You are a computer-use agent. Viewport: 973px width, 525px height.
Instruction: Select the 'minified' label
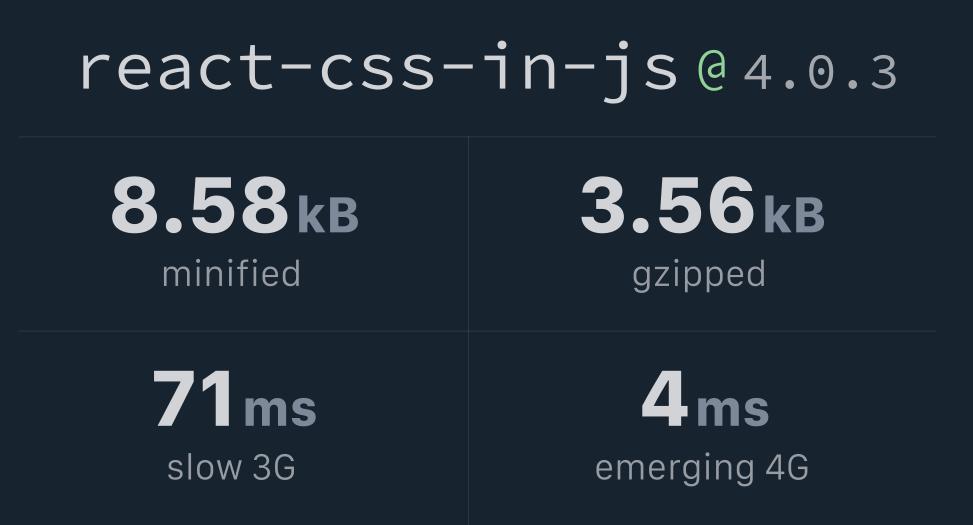coord(231,274)
